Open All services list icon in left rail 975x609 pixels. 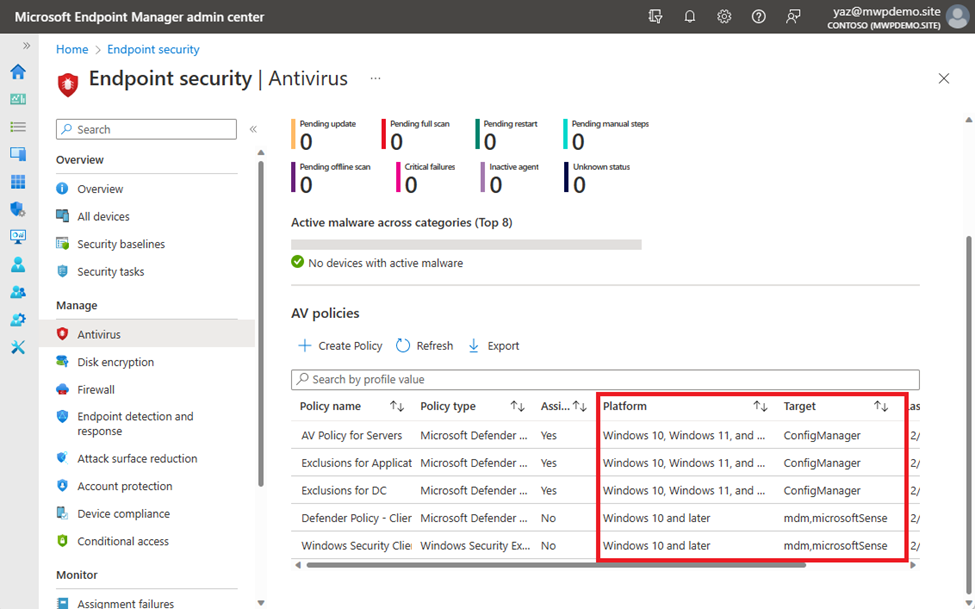coord(18,127)
